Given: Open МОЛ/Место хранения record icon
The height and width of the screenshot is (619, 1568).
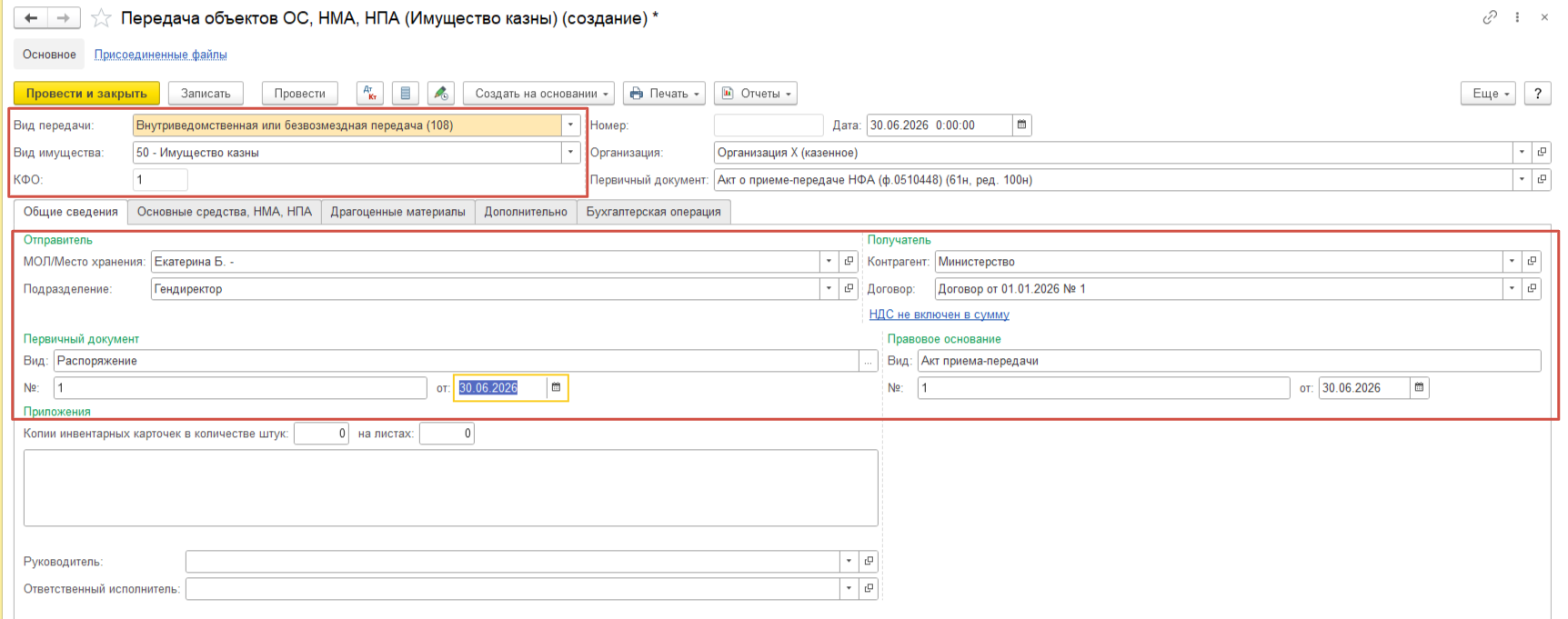Looking at the screenshot, I should [x=849, y=262].
